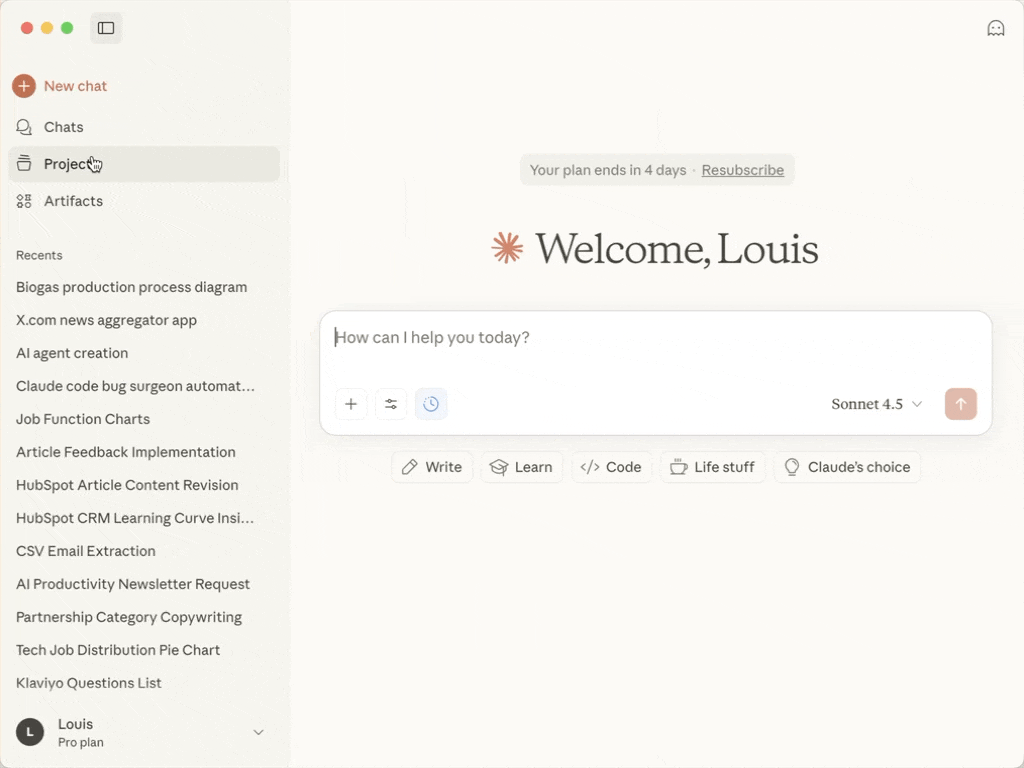Viewport: 1024px width, 768px height.
Task: Select the Write suggestion chip
Action: [432, 467]
